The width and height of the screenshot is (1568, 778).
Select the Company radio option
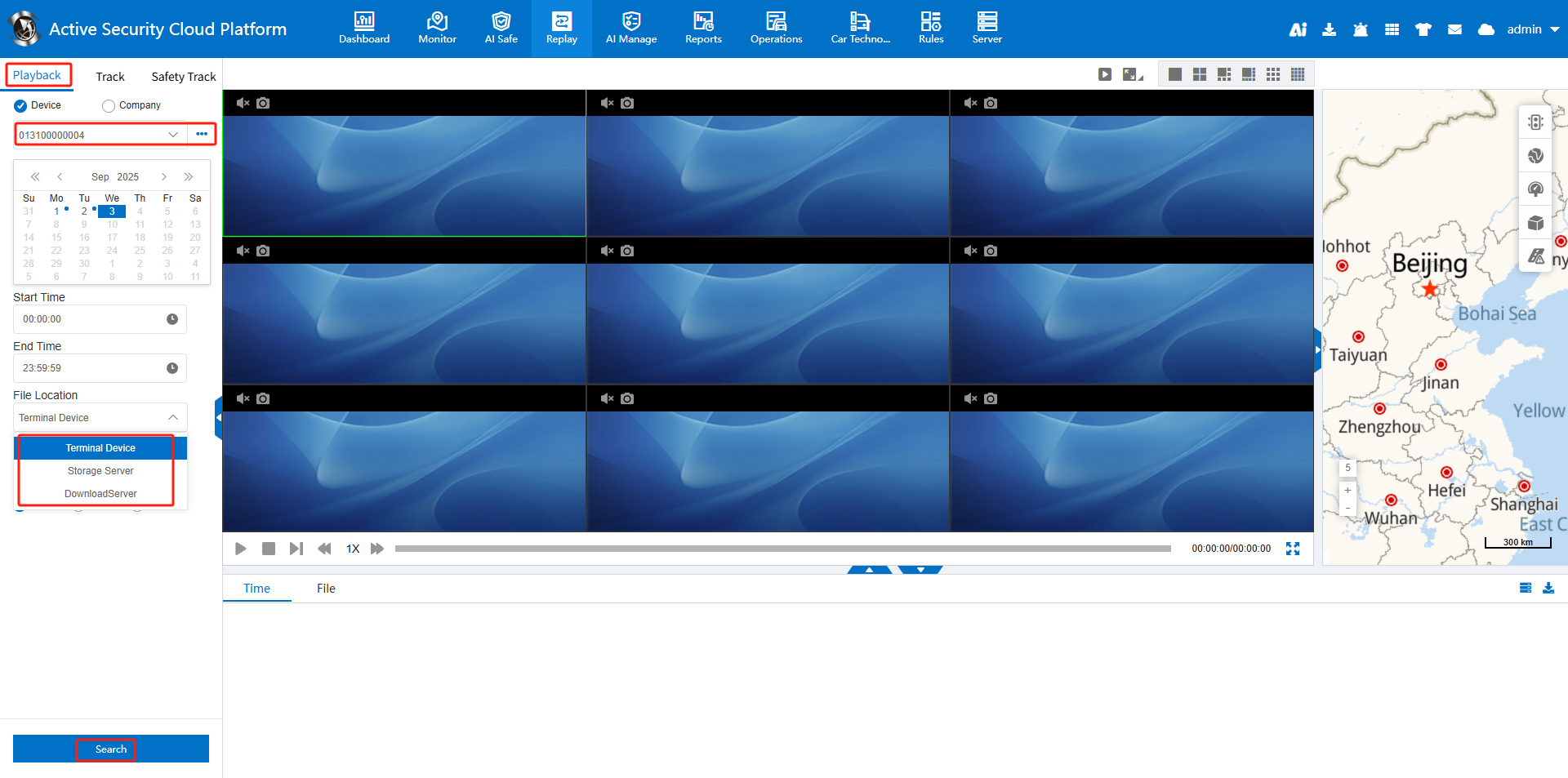point(109,106)
